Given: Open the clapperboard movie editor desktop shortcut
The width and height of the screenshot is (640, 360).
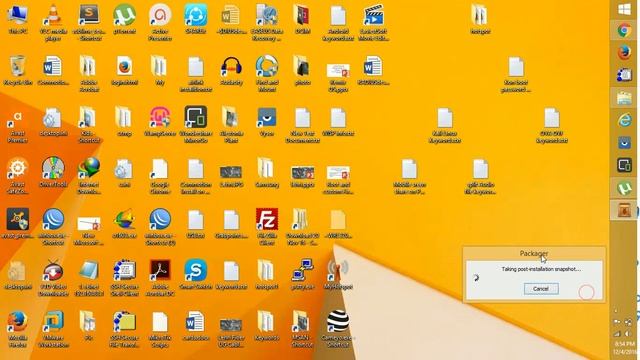Looking at the screenshot, I should pyautogui.click(x=373, y=22).
